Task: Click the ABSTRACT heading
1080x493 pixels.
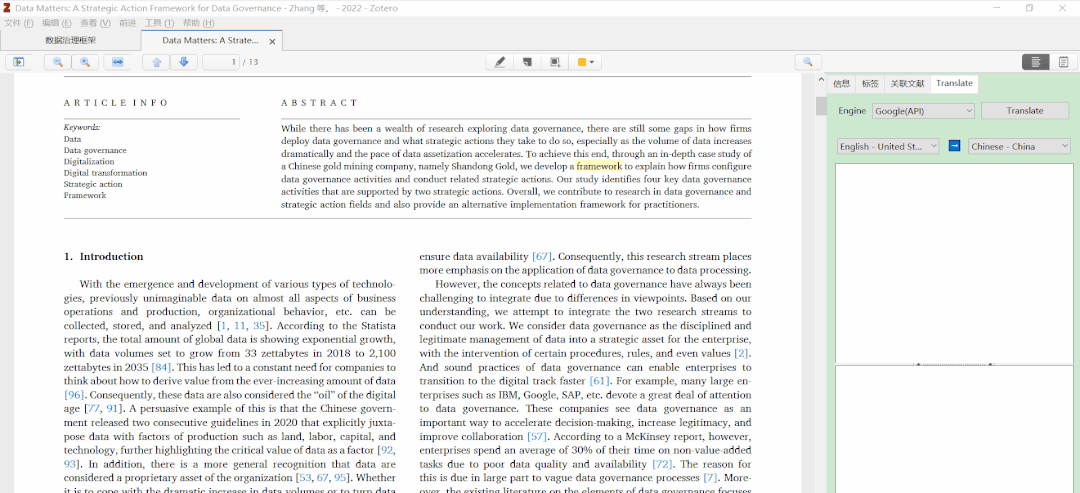Action: click(x=320, y=103)
